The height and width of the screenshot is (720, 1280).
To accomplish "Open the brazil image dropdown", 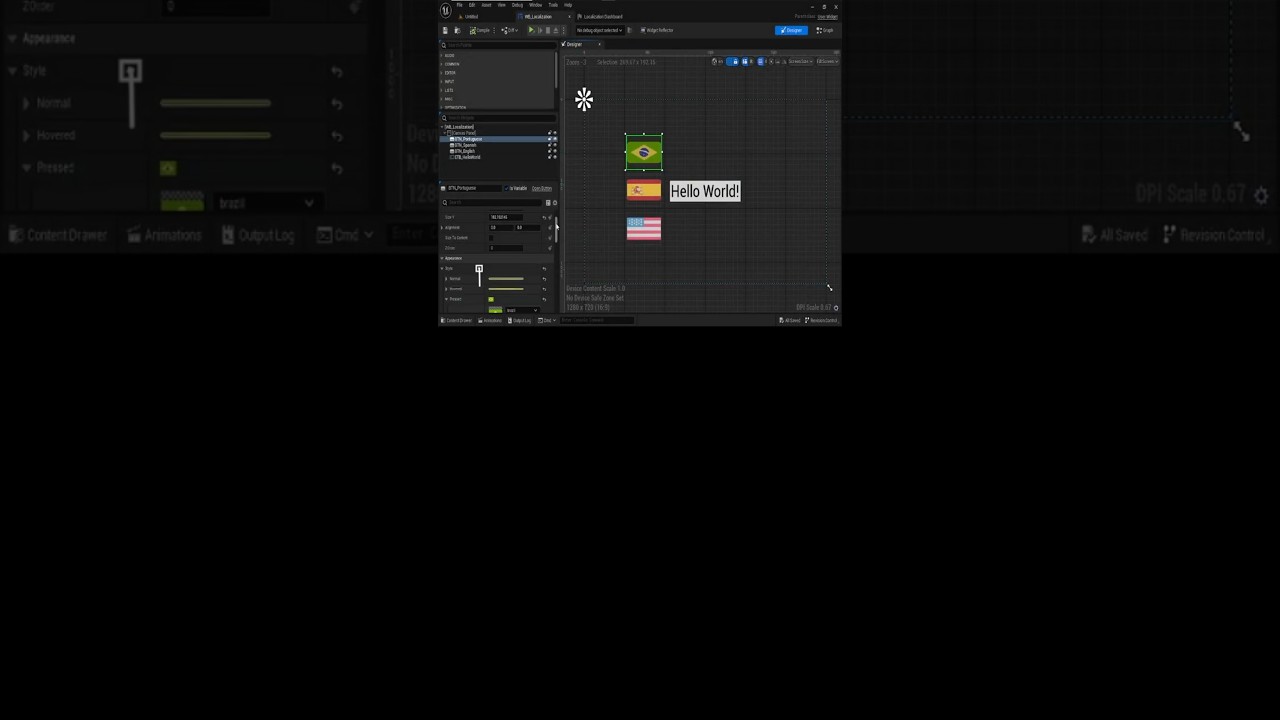I will point(522,310).
